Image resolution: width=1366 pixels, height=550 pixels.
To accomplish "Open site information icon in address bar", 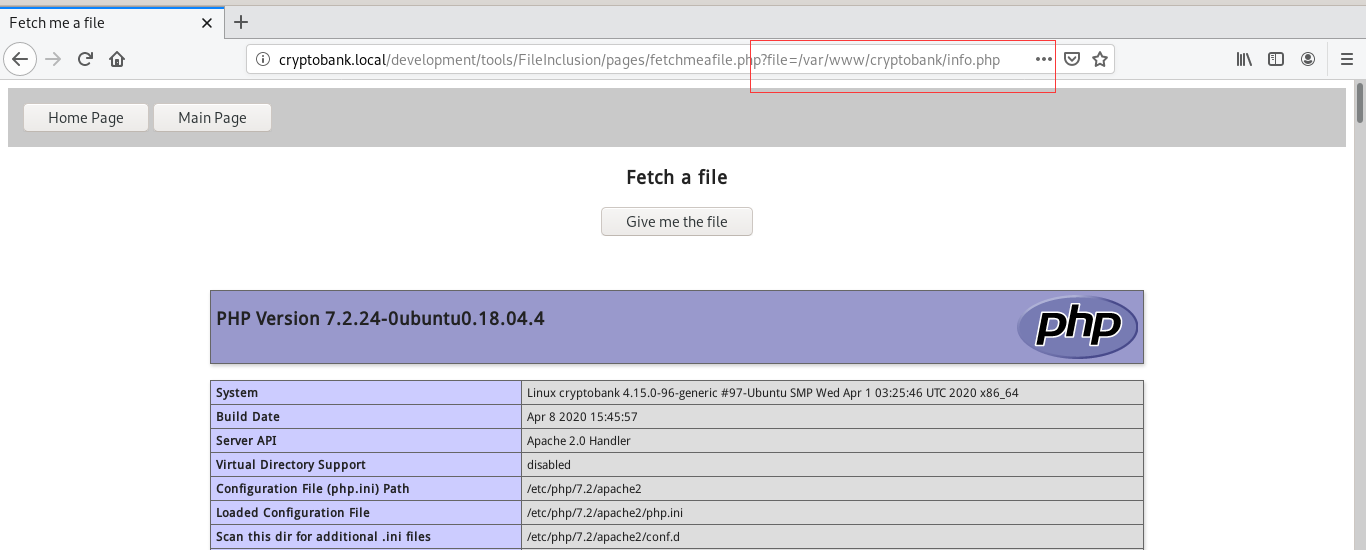I will [x=263, y=60].
